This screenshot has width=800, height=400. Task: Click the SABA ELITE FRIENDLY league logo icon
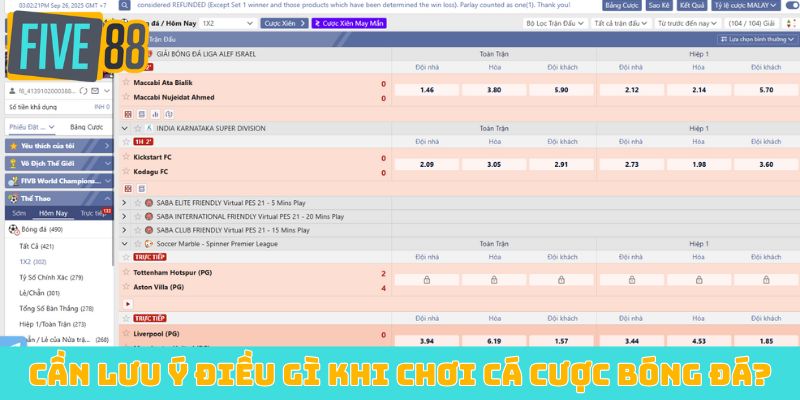tap(149, 203)
